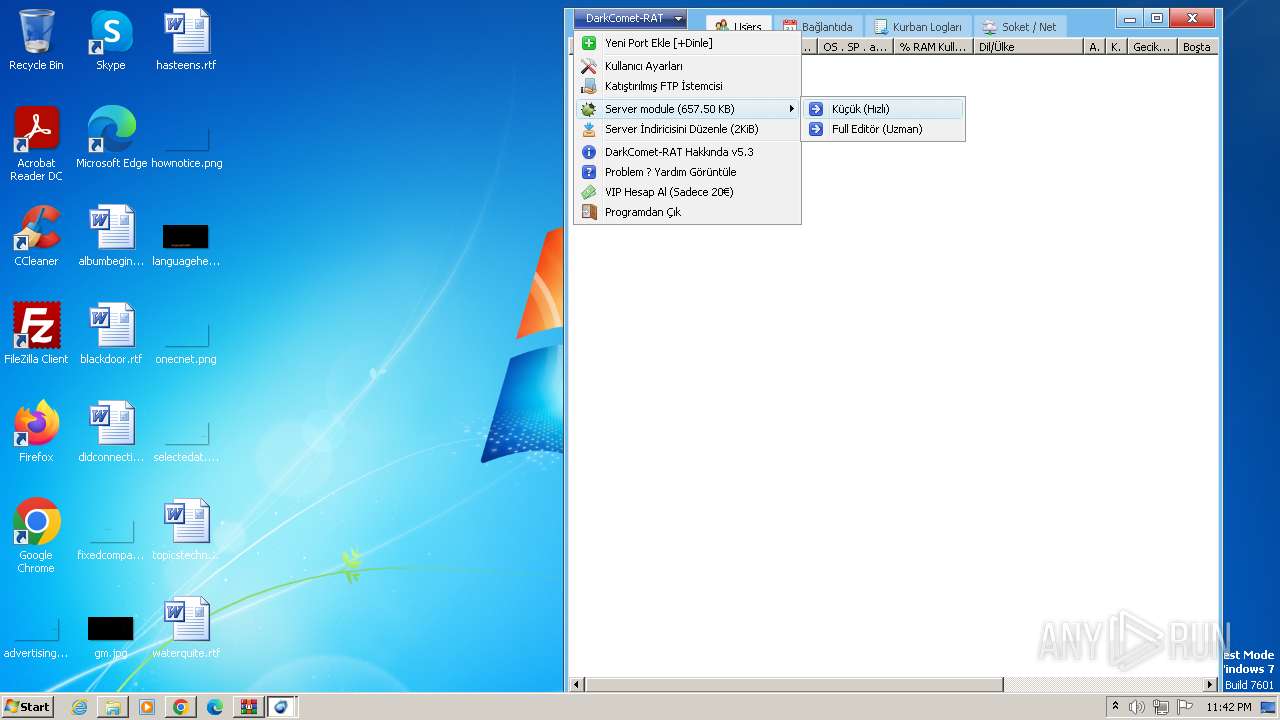Select Google Chrome desktop shortcut
Viewport: 1280px width, 720px height.
(36, 535)
